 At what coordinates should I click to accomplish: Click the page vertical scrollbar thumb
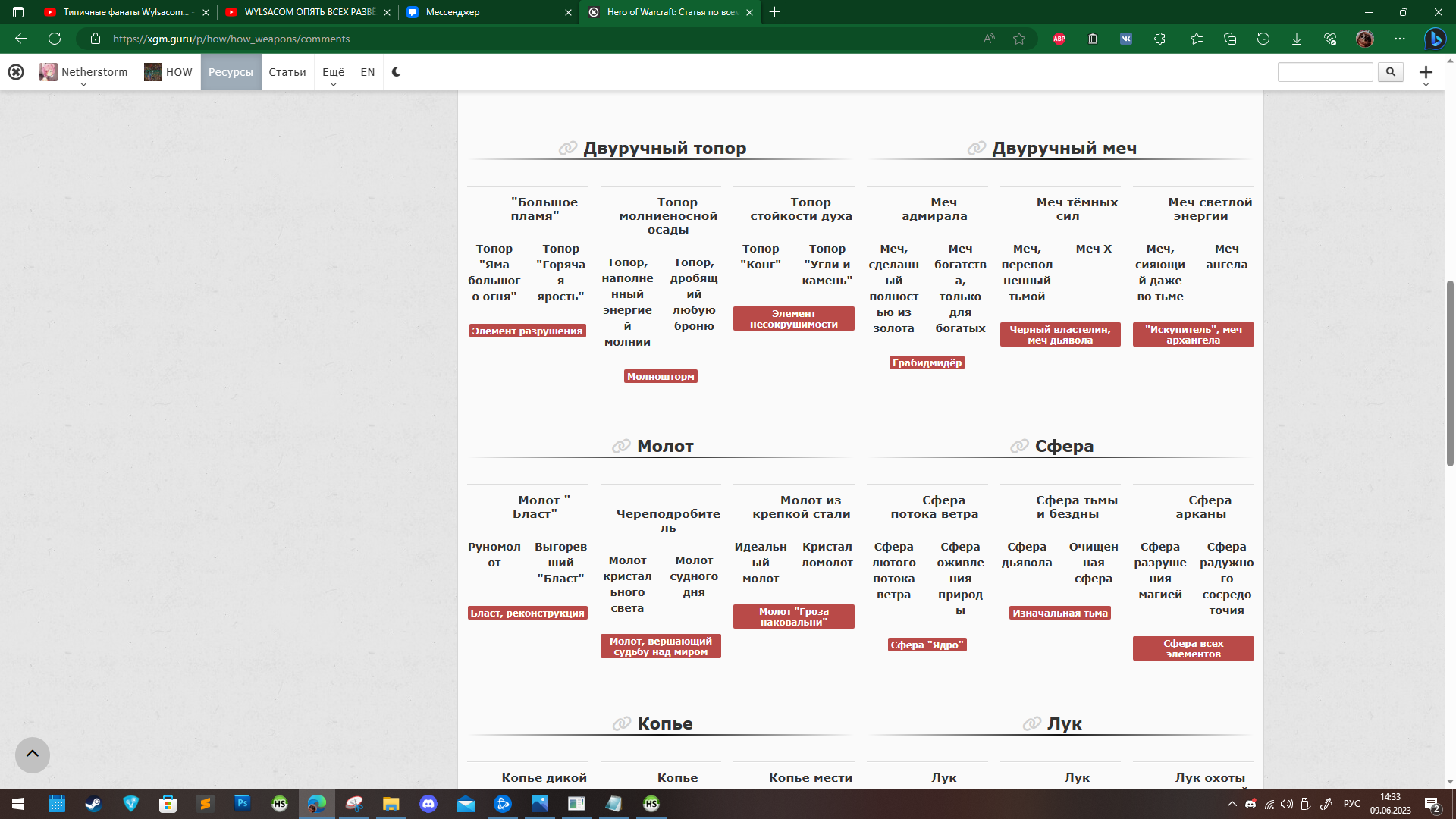pyautogui.click(x=1450, y=372)
